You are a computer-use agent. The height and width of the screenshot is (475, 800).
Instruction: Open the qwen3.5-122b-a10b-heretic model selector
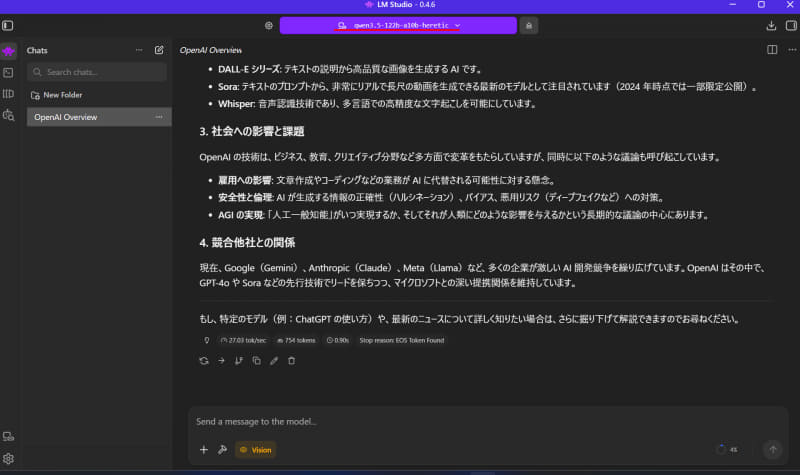point(398,26)
